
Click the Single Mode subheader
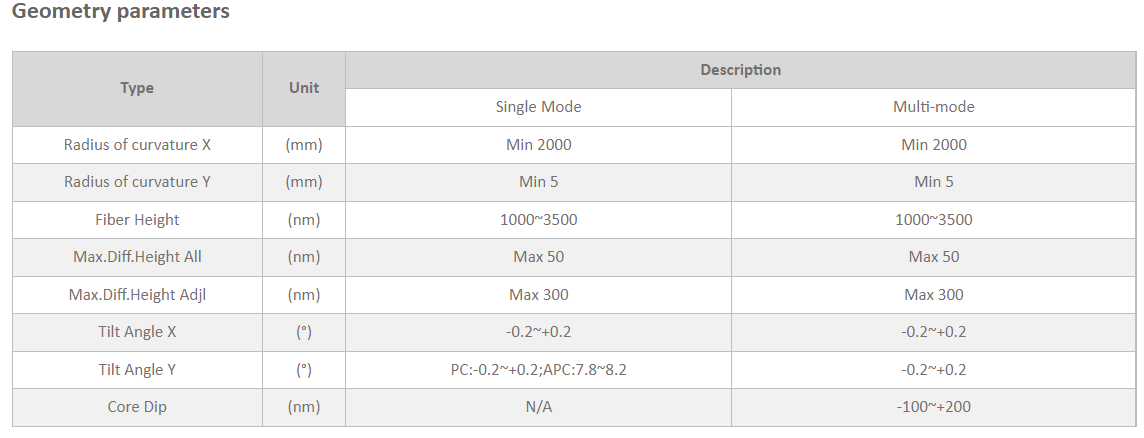[x=538, y=107]
